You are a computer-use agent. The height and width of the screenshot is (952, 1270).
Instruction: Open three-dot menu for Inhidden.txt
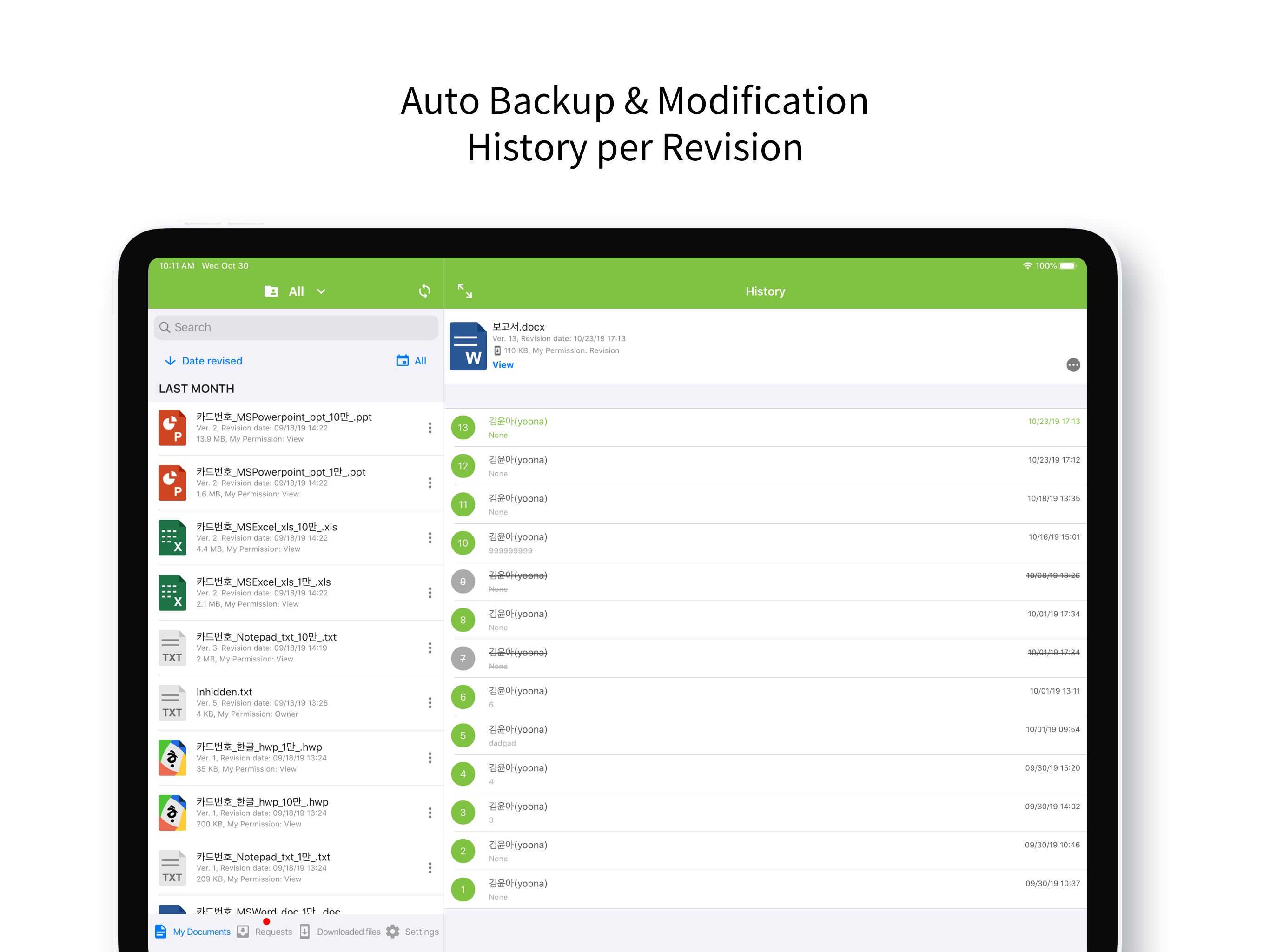(x=430, y=703)
